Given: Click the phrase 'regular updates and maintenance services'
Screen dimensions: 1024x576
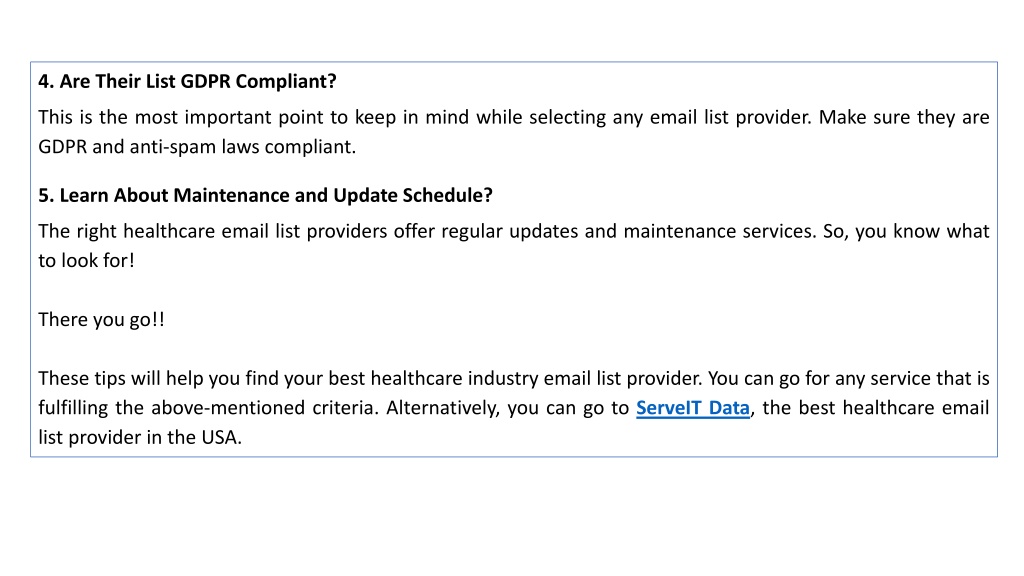Looking at the screenshot, I should 628,231.
